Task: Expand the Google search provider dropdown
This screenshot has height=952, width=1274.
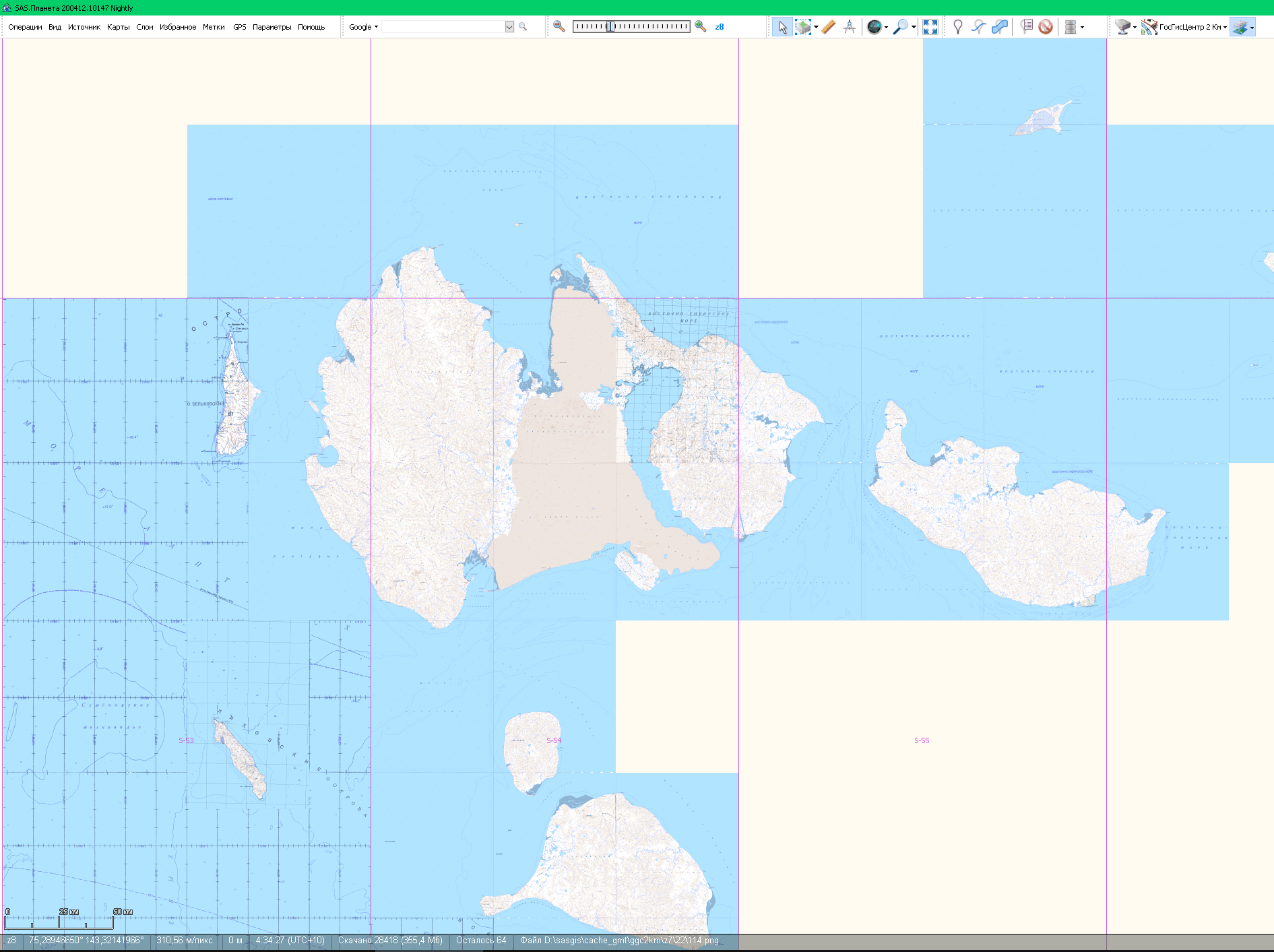Action: click(363, 27)
